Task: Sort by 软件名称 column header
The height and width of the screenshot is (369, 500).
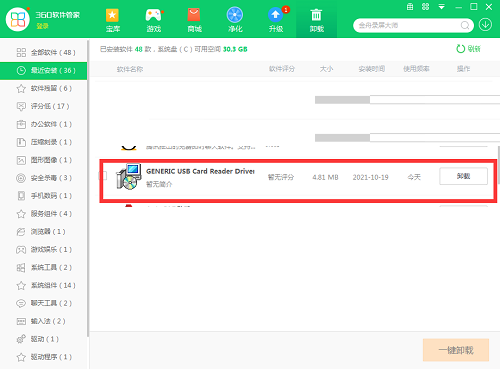Action: coord(130,69)
